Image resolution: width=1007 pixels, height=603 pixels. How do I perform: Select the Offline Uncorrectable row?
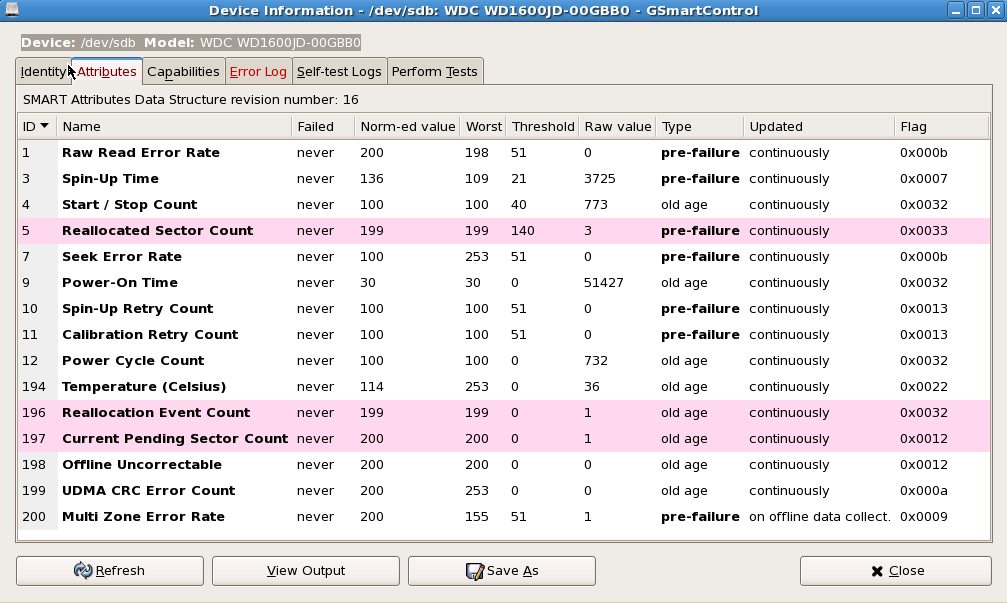click(504, 465)
